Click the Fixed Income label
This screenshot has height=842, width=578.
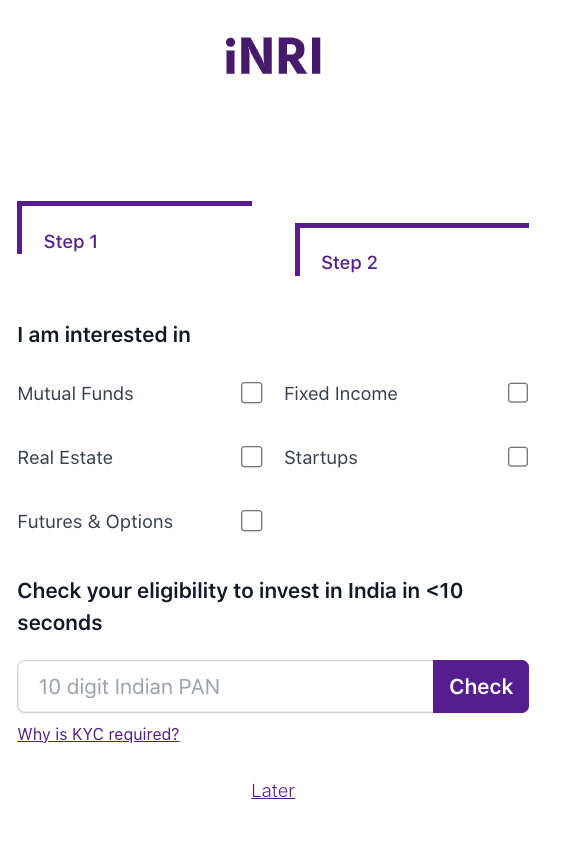point(340,393)
